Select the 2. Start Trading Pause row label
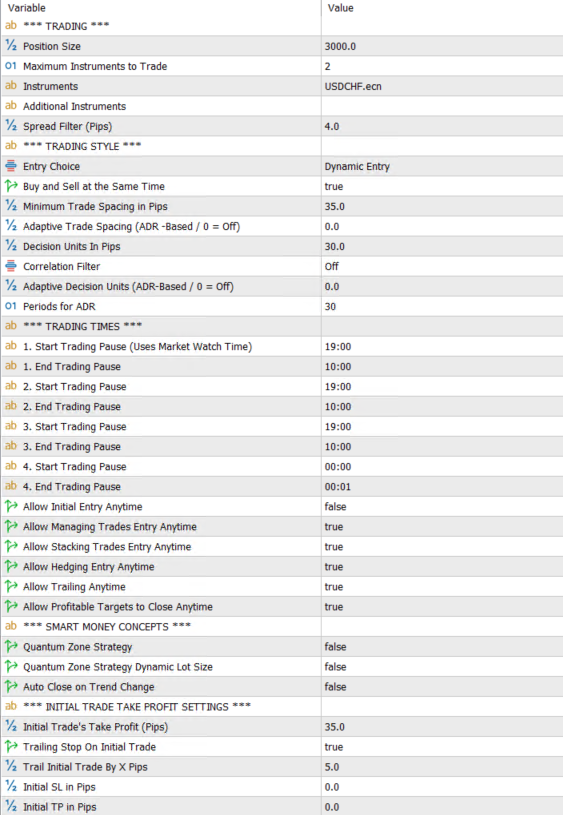Viewport: 563px width, 815px height. [x=75, y=387]
